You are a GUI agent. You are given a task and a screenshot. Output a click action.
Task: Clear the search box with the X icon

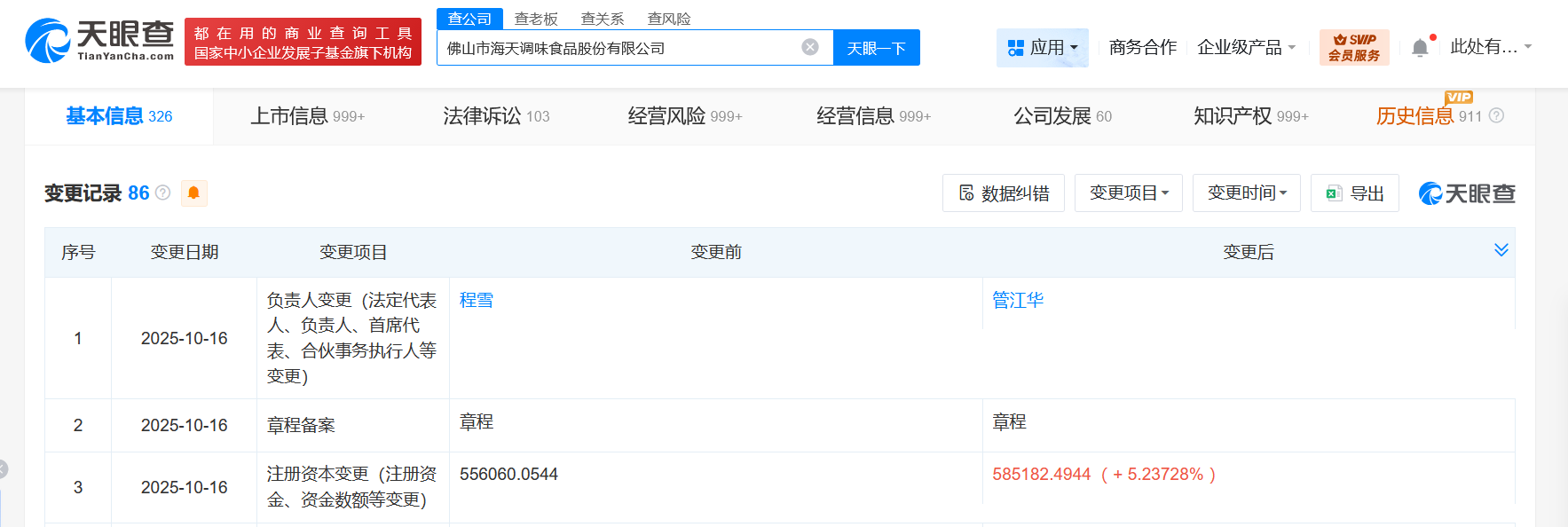[x=809, y=47]
